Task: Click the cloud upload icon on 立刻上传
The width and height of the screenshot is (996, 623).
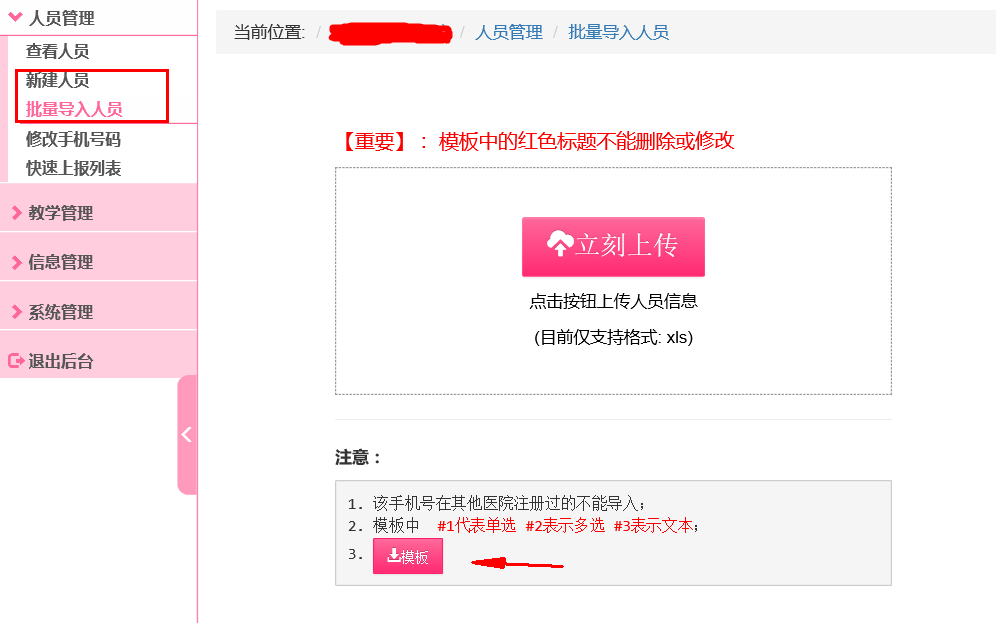Action: coord(560,244)
